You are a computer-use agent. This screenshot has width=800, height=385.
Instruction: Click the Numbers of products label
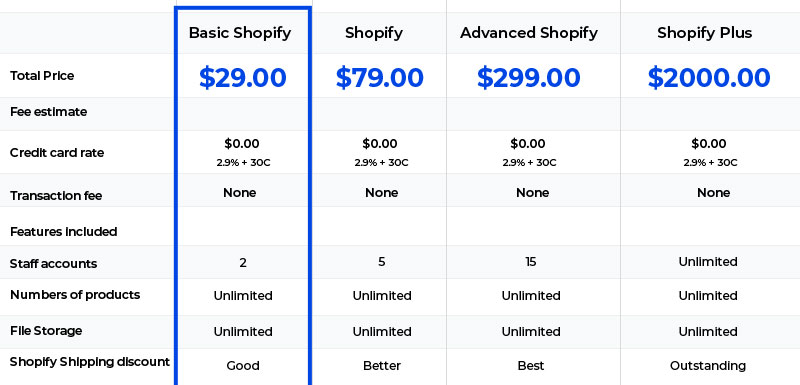pos(75,295)
